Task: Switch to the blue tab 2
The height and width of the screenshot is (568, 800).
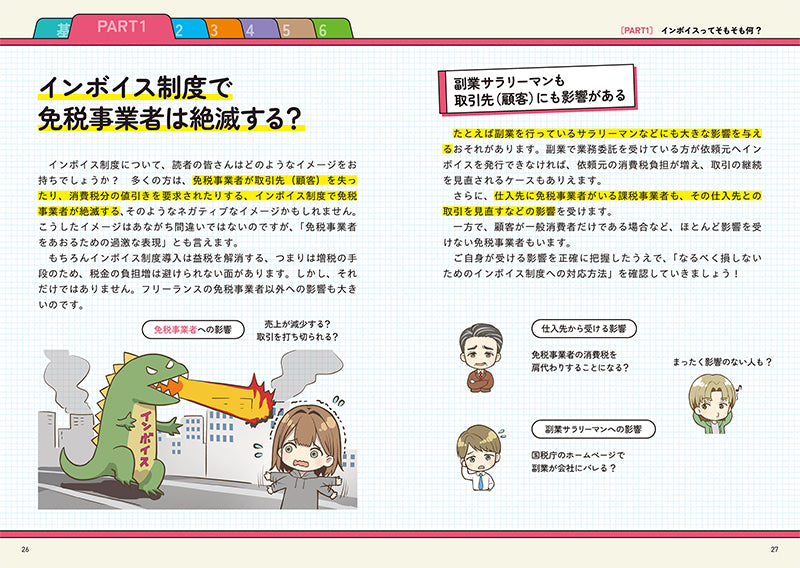Action: (x=181, y=29)
